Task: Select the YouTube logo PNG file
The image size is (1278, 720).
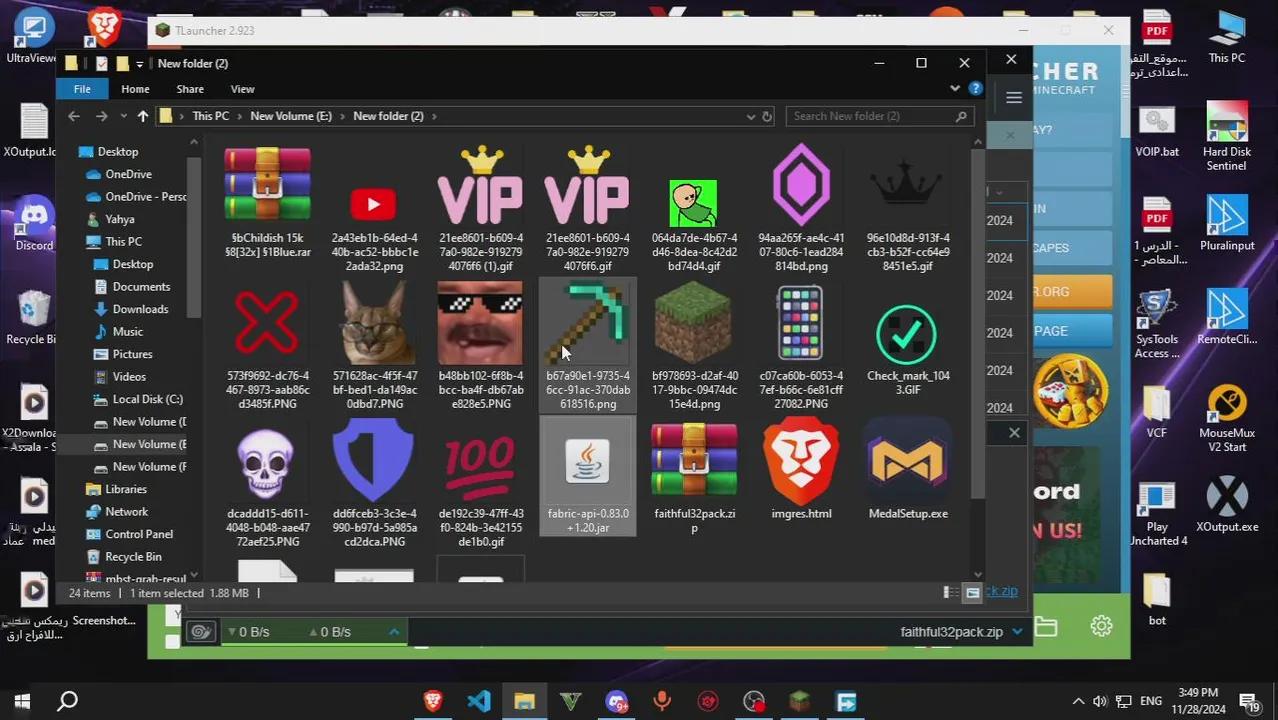Action: [x=373, y=210]
